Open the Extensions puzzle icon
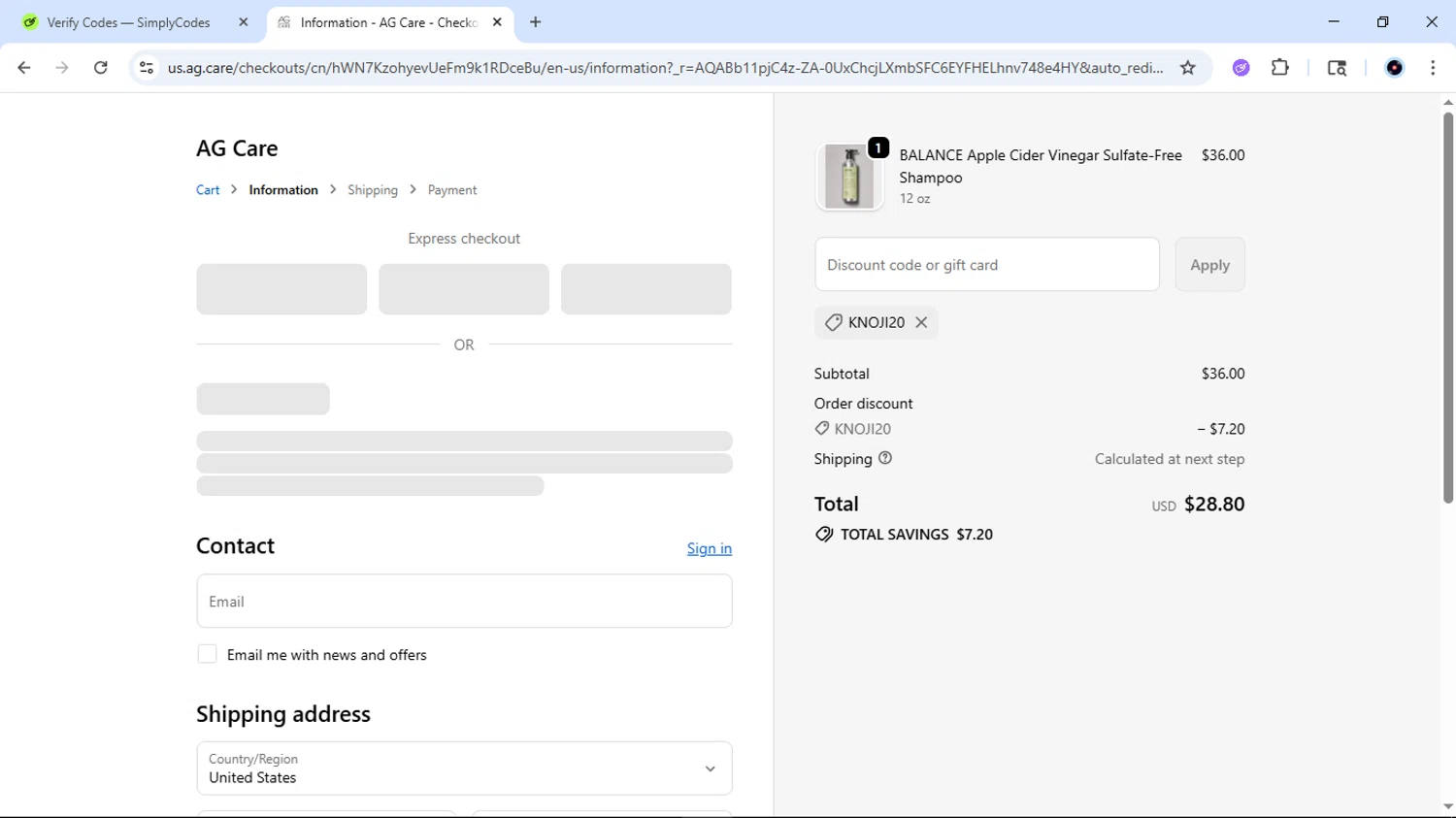1456x818 pixels. tap(1280, 68)
